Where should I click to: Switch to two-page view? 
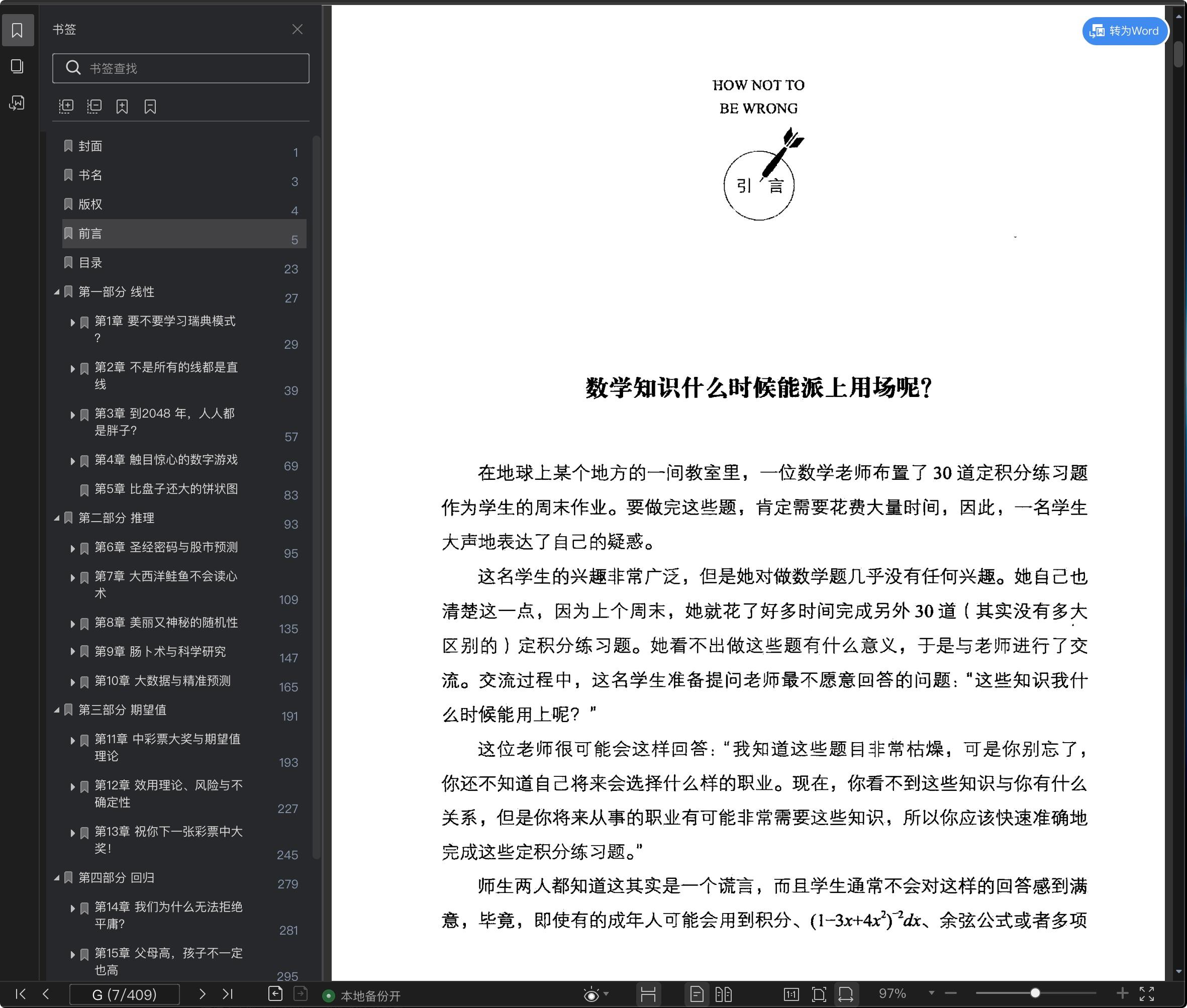click(x=724, y=995)
